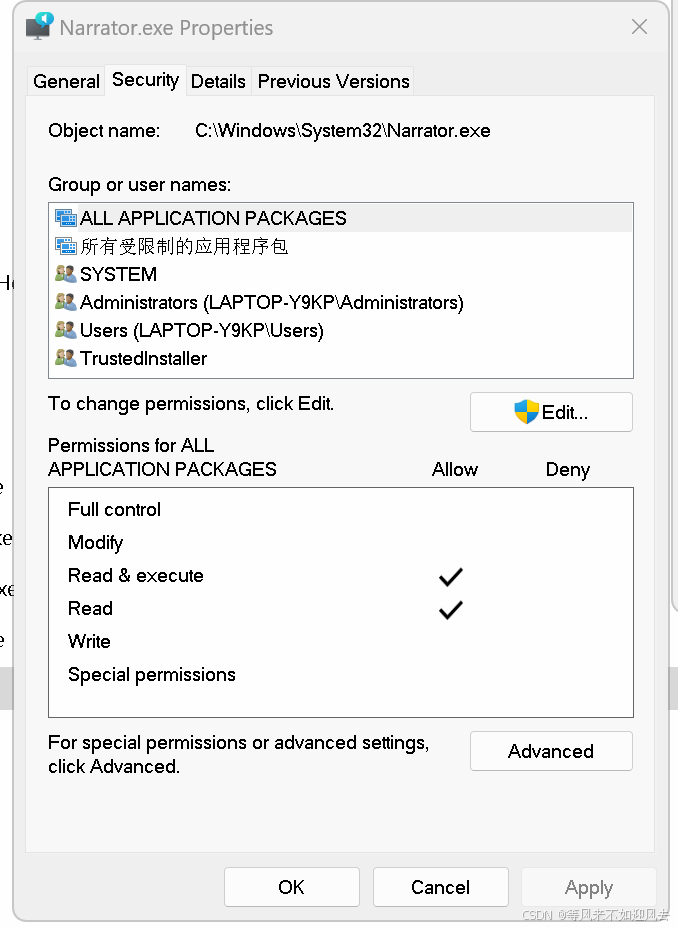
Task: Select the Security tab
Action: (x=145, y=79)
